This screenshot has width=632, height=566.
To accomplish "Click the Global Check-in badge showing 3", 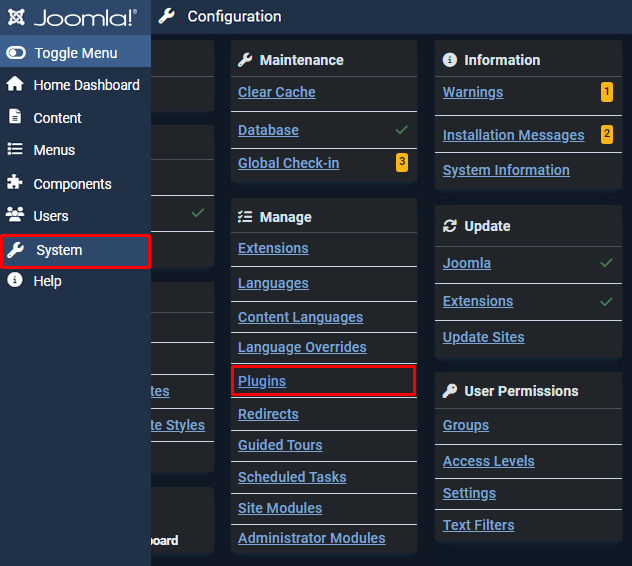I will coord(402,162).
